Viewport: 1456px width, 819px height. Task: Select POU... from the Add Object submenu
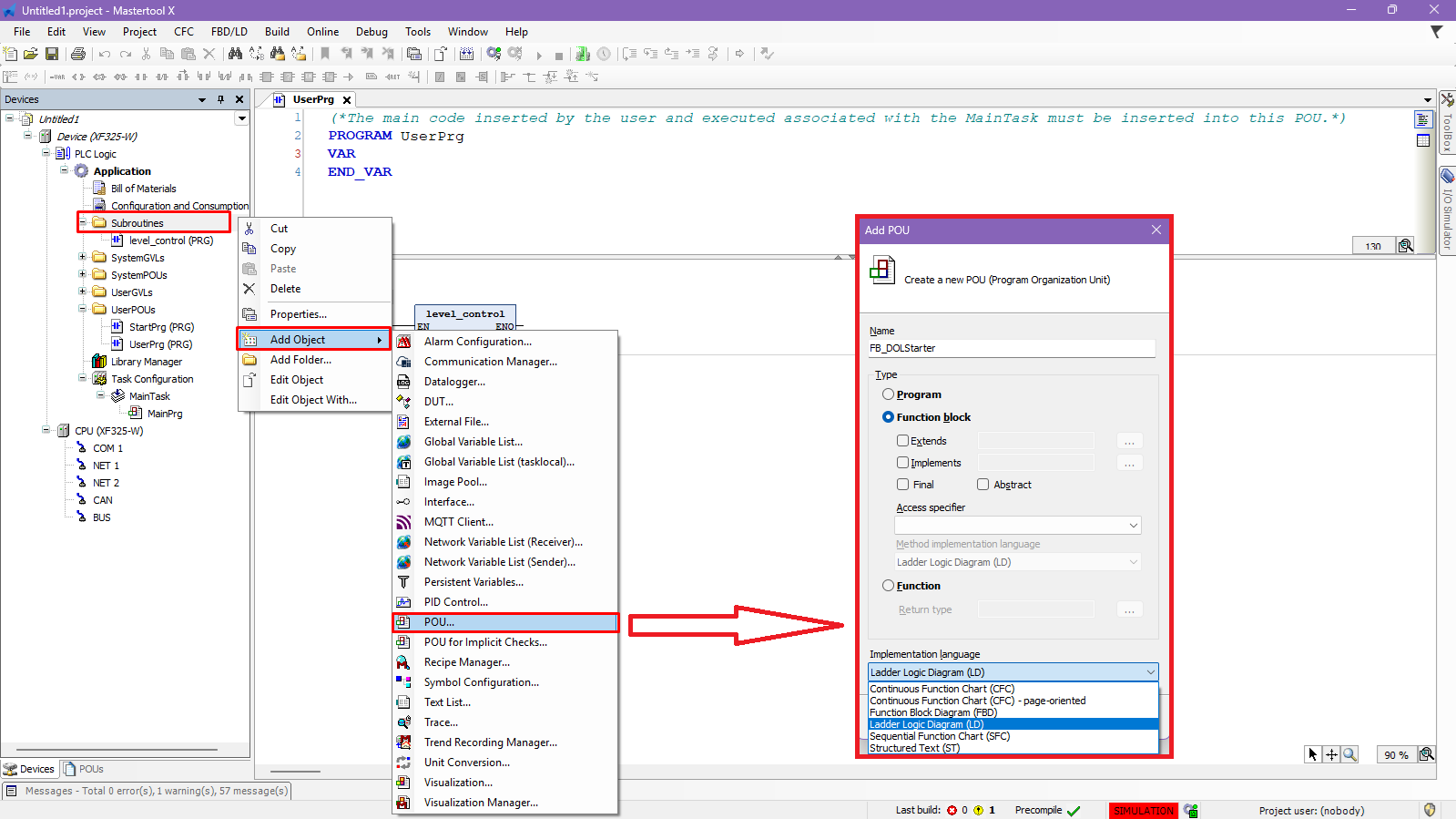(439, 622)
